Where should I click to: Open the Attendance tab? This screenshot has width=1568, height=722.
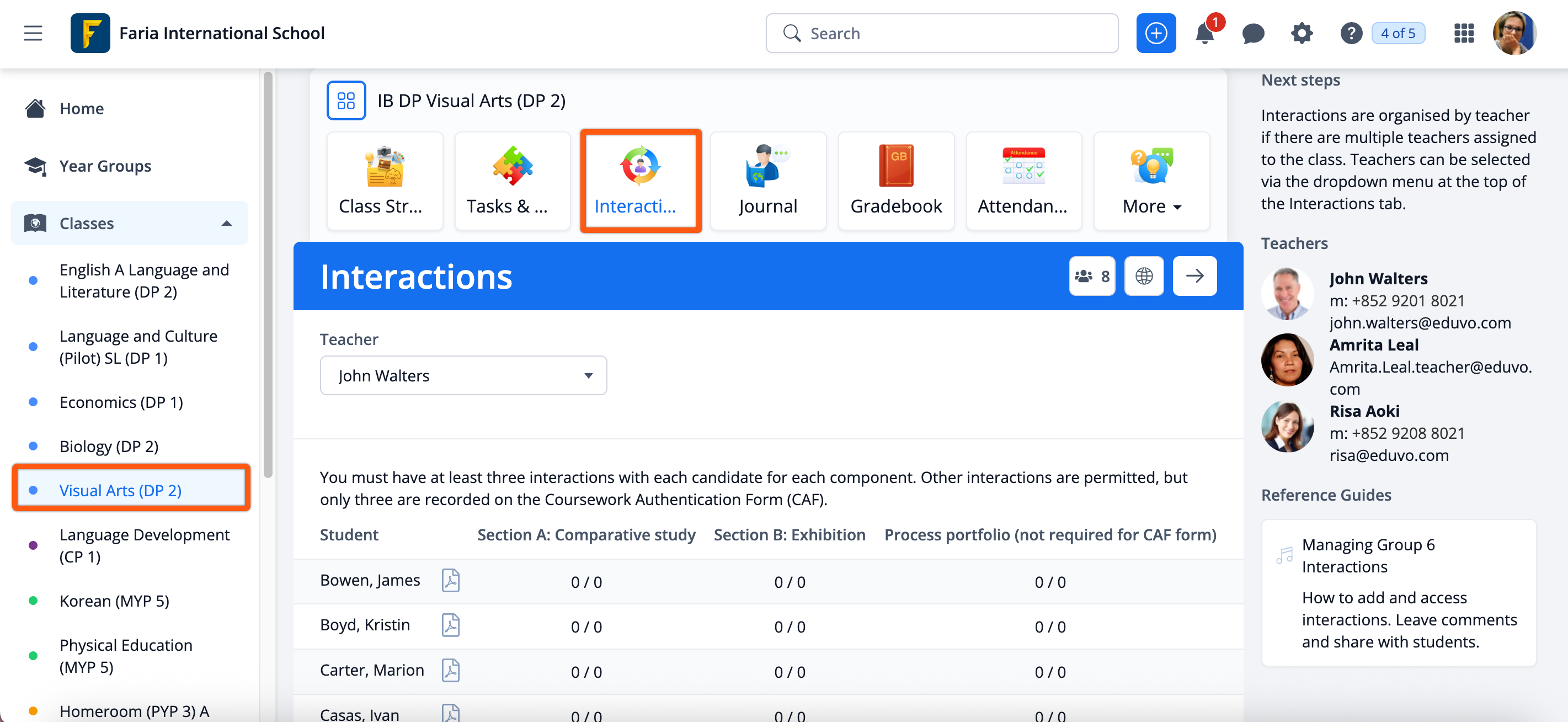point(1024,181)
